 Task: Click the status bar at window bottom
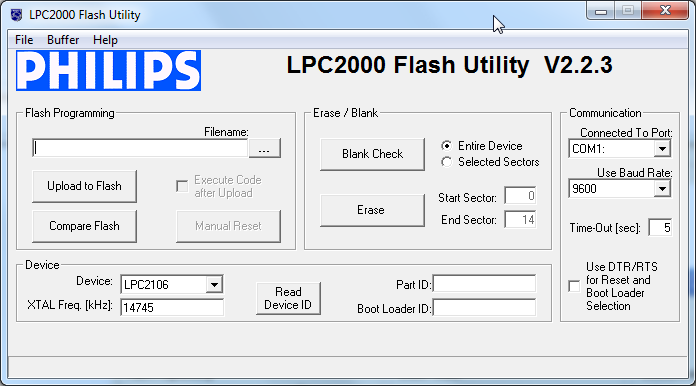point(348,368)
